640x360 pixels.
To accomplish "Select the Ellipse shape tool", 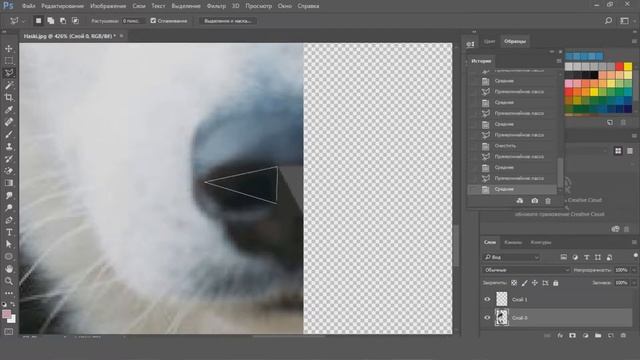I will click(9, 257).
